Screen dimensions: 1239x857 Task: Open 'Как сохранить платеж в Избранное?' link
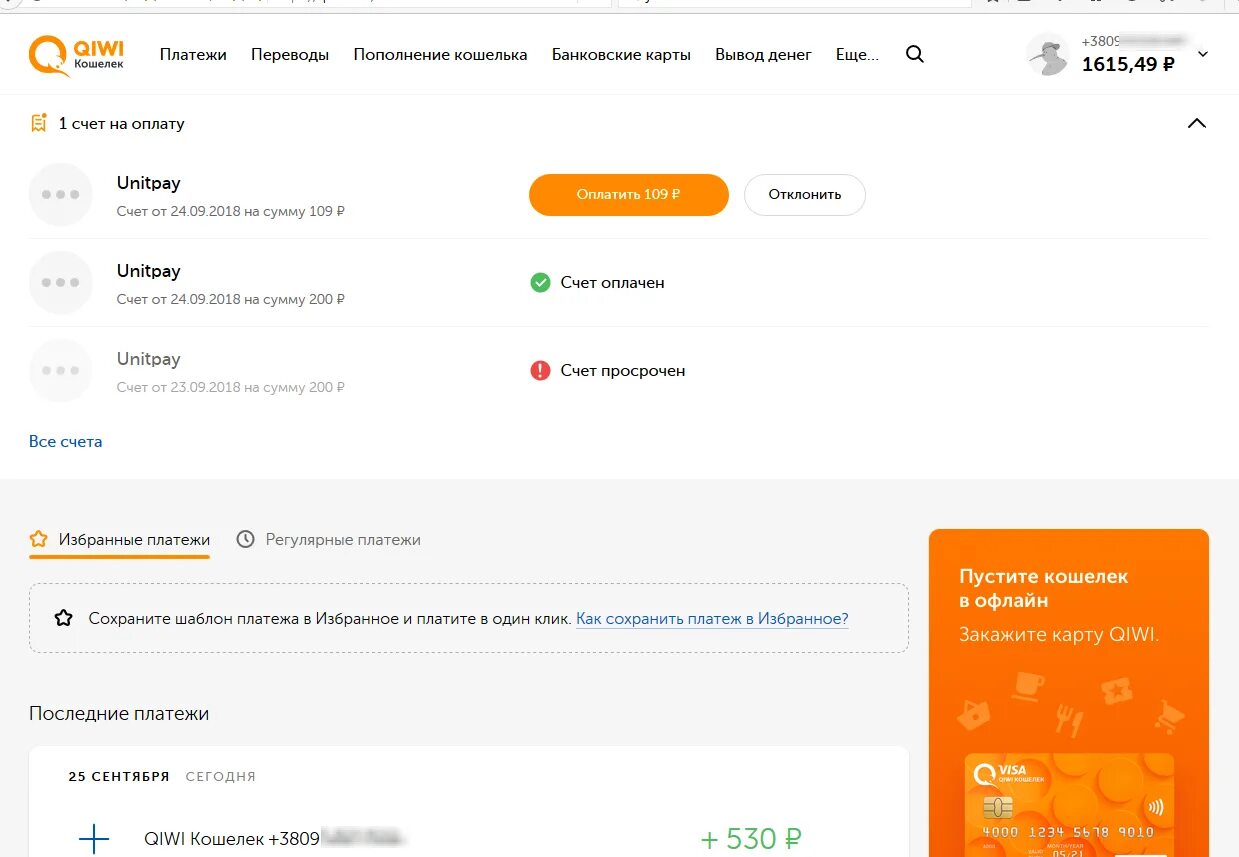point(712,618)
